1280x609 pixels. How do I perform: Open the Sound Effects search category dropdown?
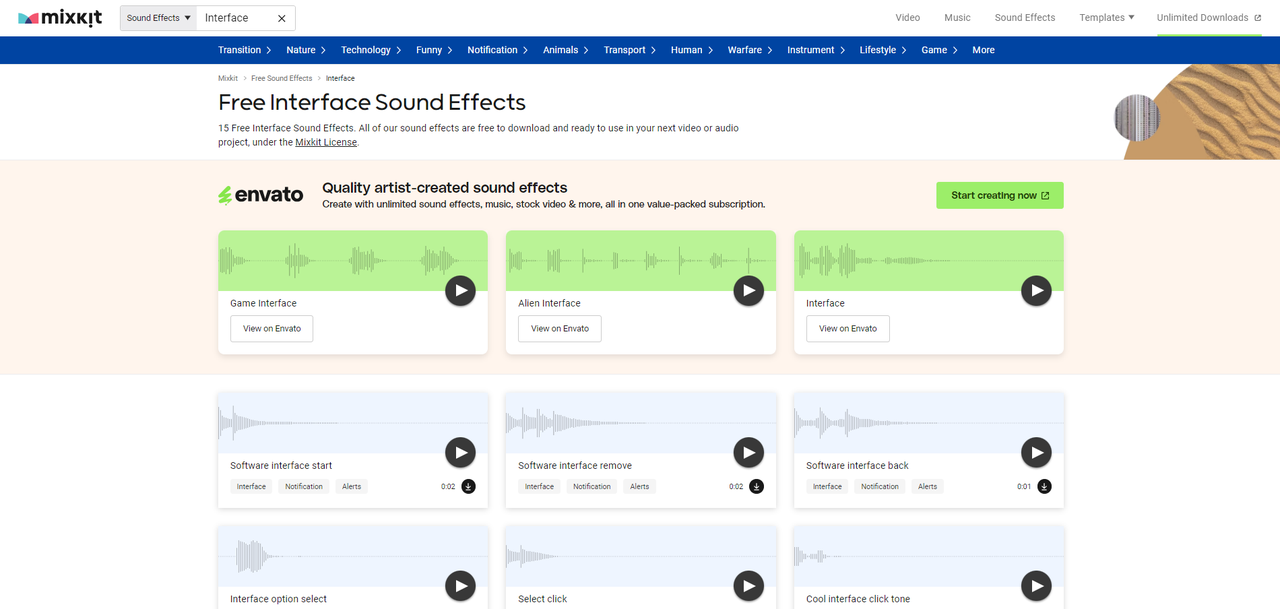158,18
